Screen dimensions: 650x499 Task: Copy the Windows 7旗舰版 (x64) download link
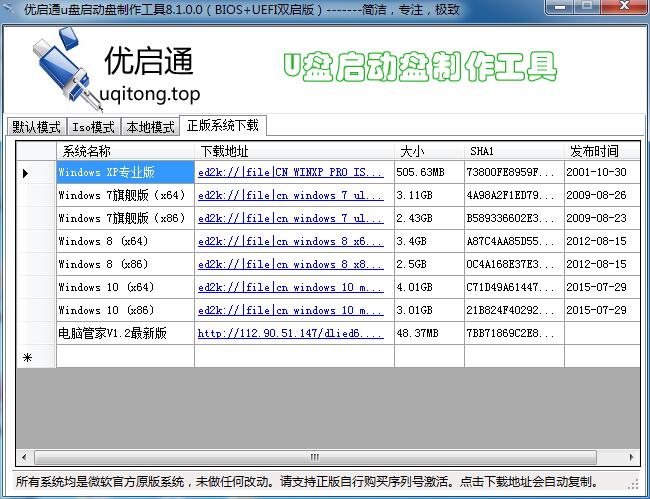pos(291,196)
